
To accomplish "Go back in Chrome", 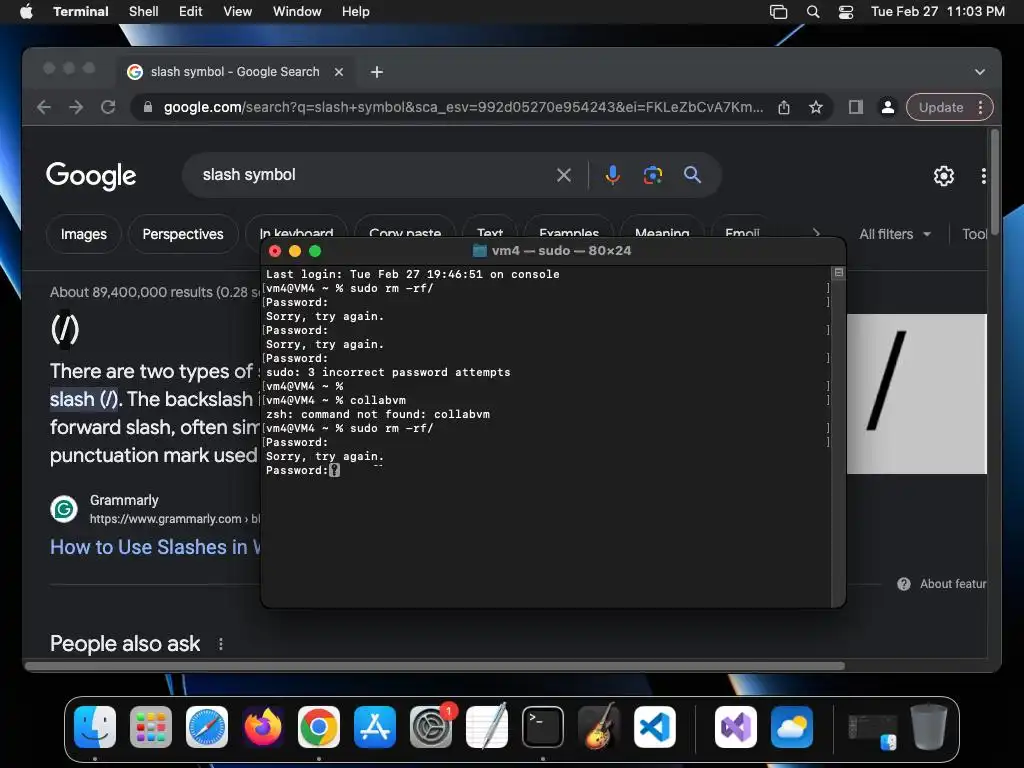I will tap(44, 107).
